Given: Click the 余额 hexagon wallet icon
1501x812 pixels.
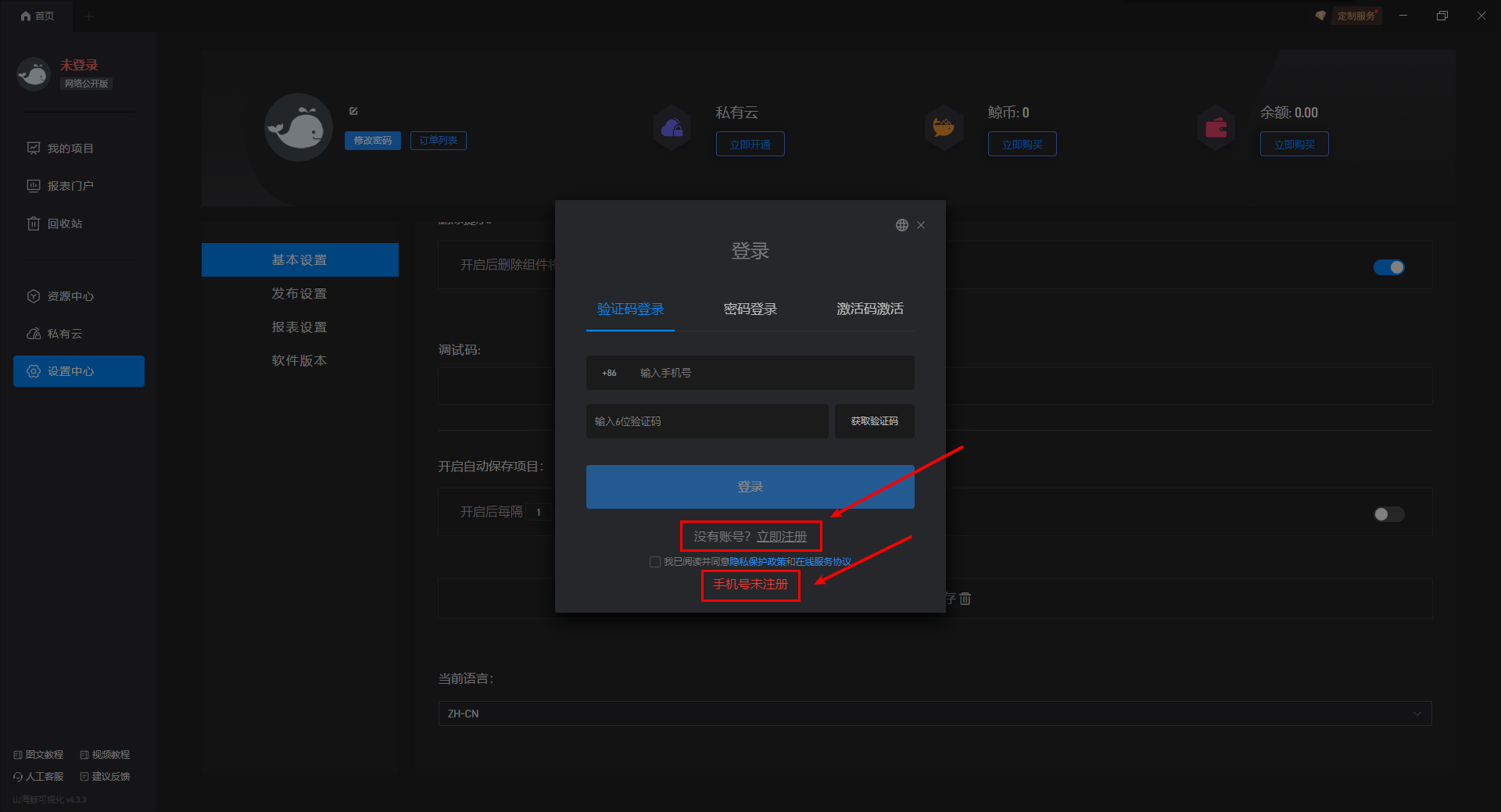Looking at the screenshot, I should 1216,127.
